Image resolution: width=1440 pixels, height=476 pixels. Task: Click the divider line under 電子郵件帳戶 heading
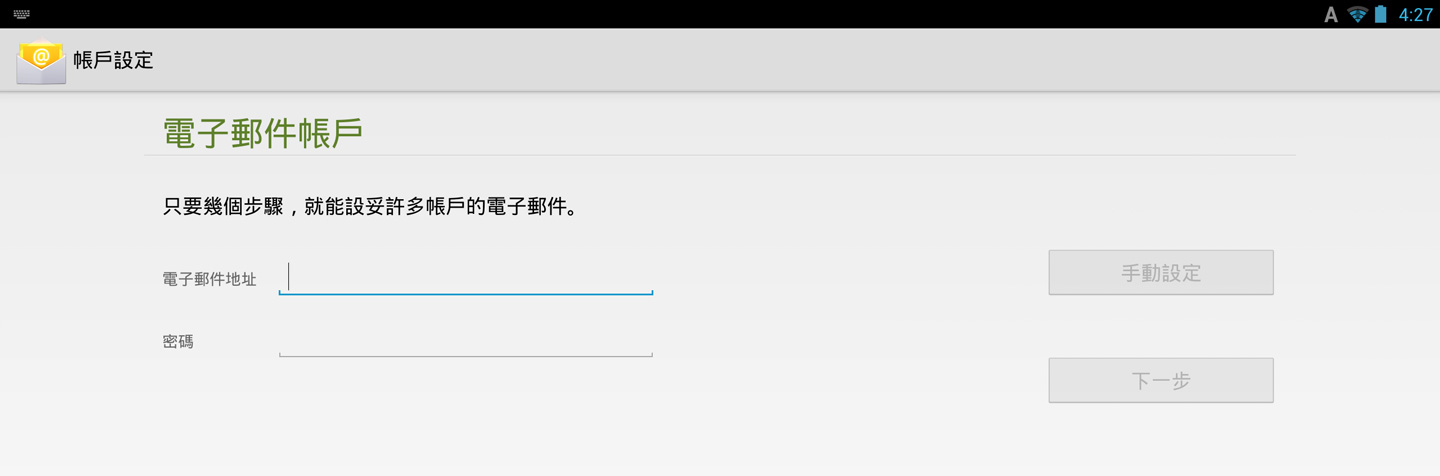(x=720, y=155)
